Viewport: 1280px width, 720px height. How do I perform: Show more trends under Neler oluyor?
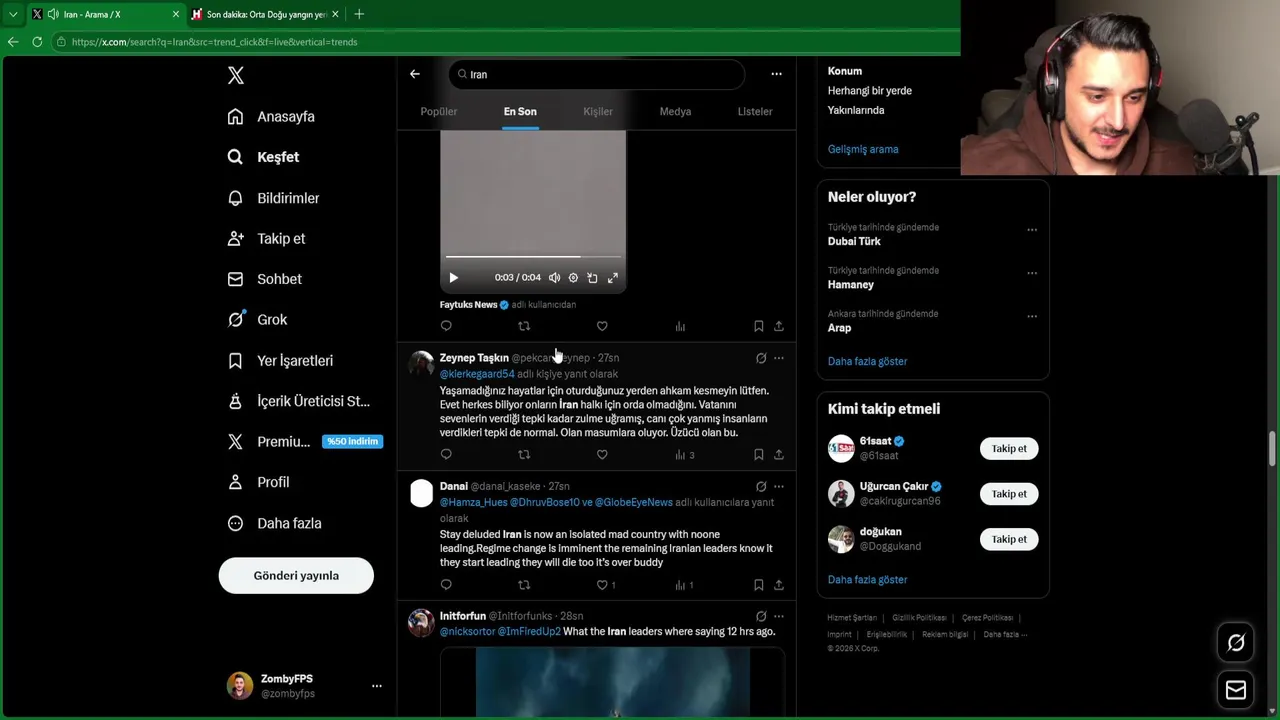[867, 361]
